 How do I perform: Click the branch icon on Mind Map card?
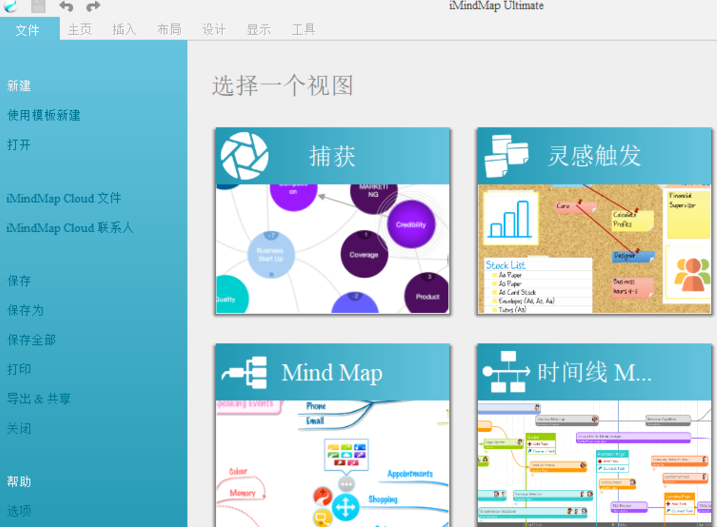click(x=245, y=372)
